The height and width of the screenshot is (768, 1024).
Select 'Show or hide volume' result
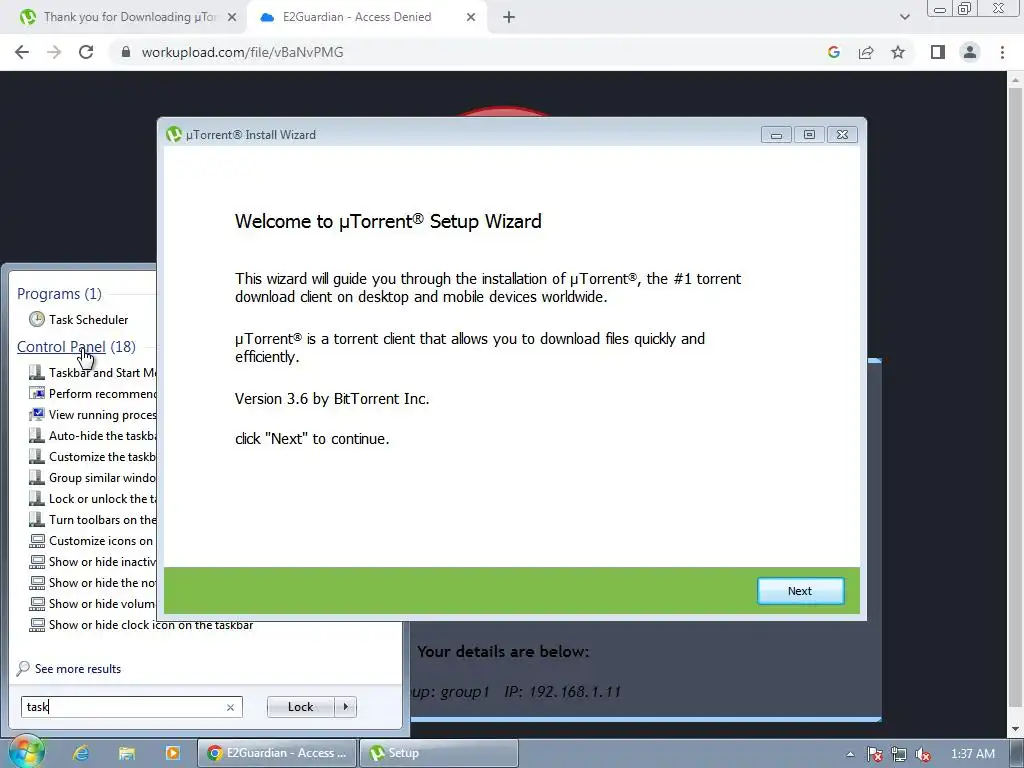[92, 603]
